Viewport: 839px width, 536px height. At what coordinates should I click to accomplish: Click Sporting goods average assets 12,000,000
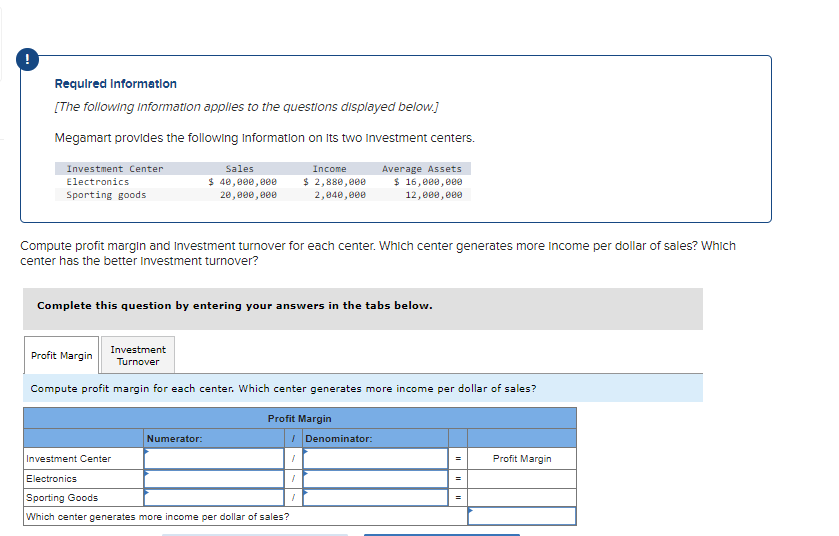(x=433, y=195)
